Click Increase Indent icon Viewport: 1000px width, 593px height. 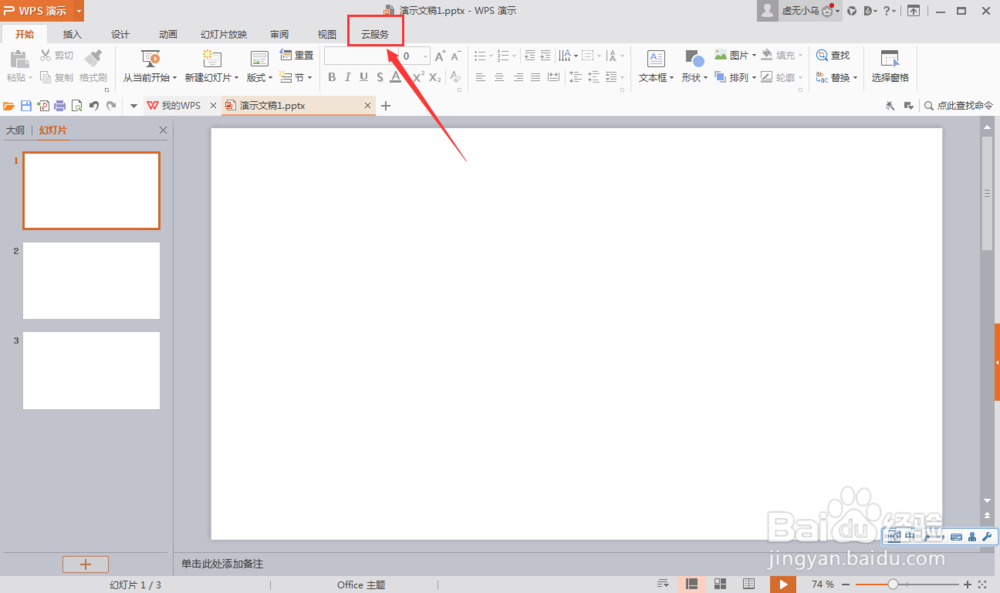(x=545, y=55)
